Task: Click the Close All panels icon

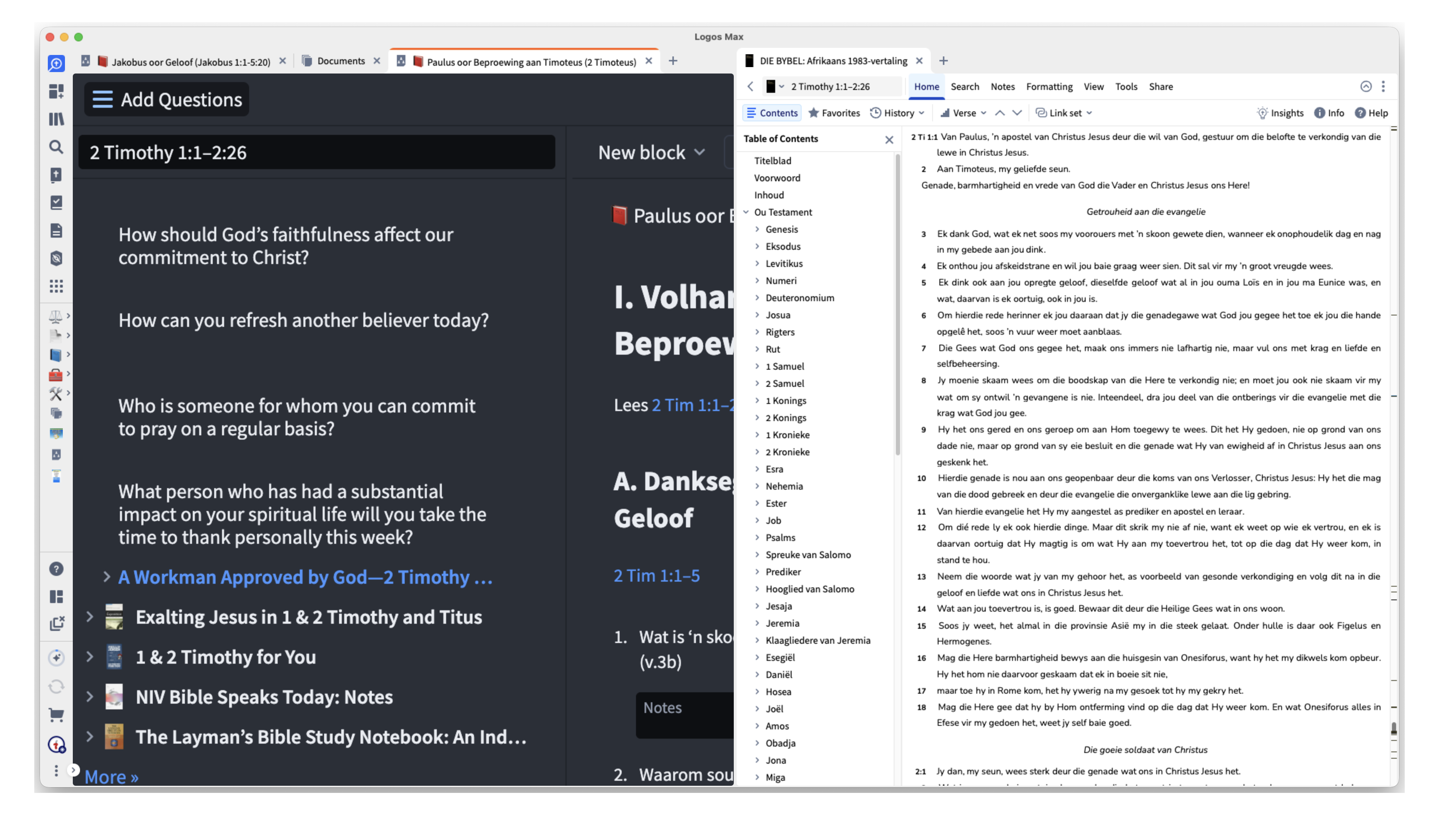Action: point(56,623)
